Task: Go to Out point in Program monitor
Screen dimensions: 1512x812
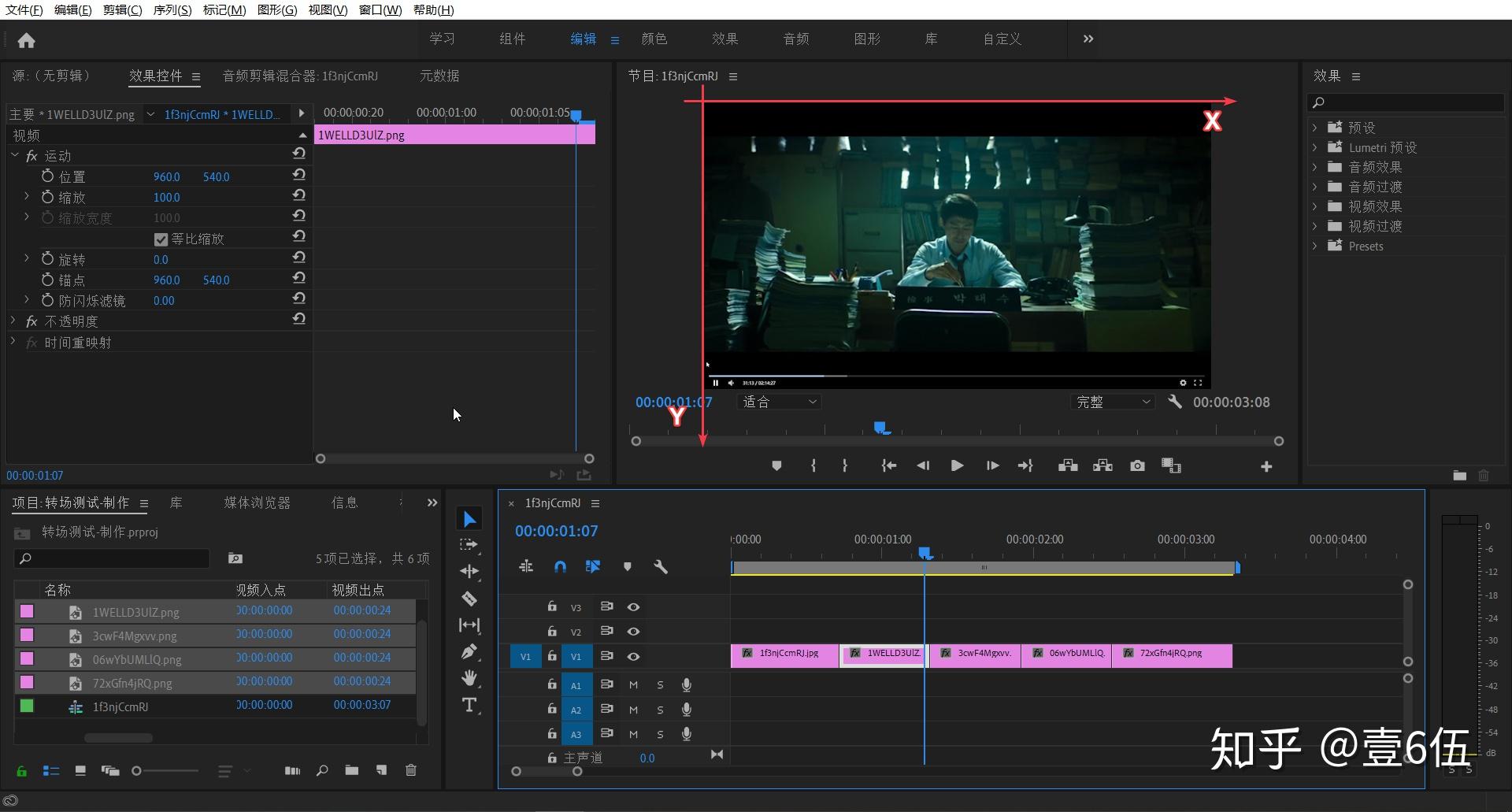Action: click(1025, 466)
